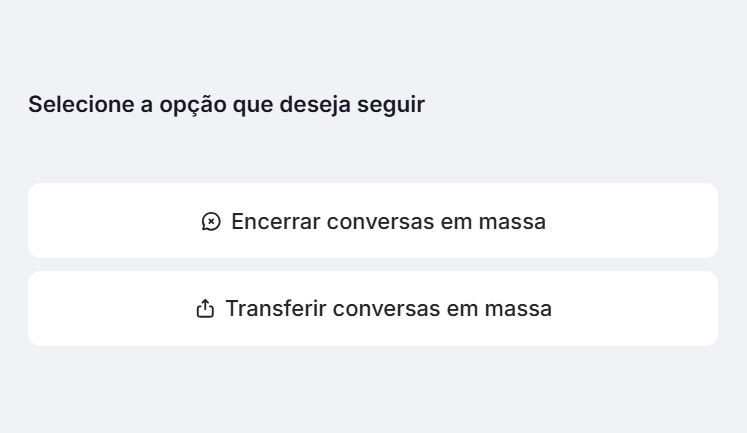Choose the bulk transfer conversations button
This screenshot has width=747, height=433.
[372, 309]
